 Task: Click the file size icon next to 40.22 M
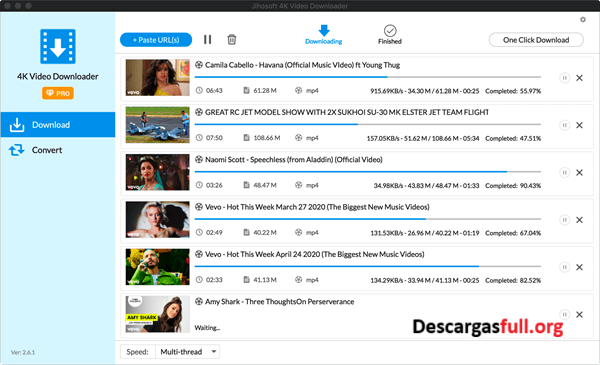click(246, 232)
